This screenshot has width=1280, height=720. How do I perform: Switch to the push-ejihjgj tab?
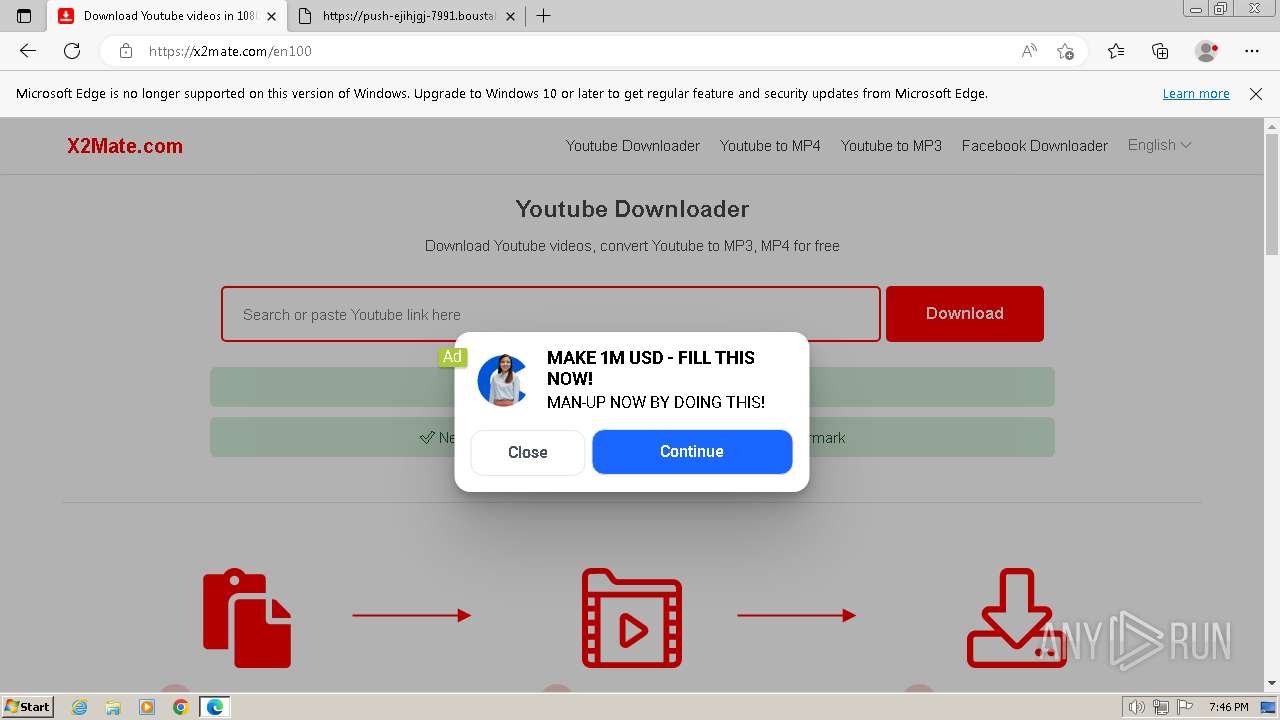pos(408,16)
